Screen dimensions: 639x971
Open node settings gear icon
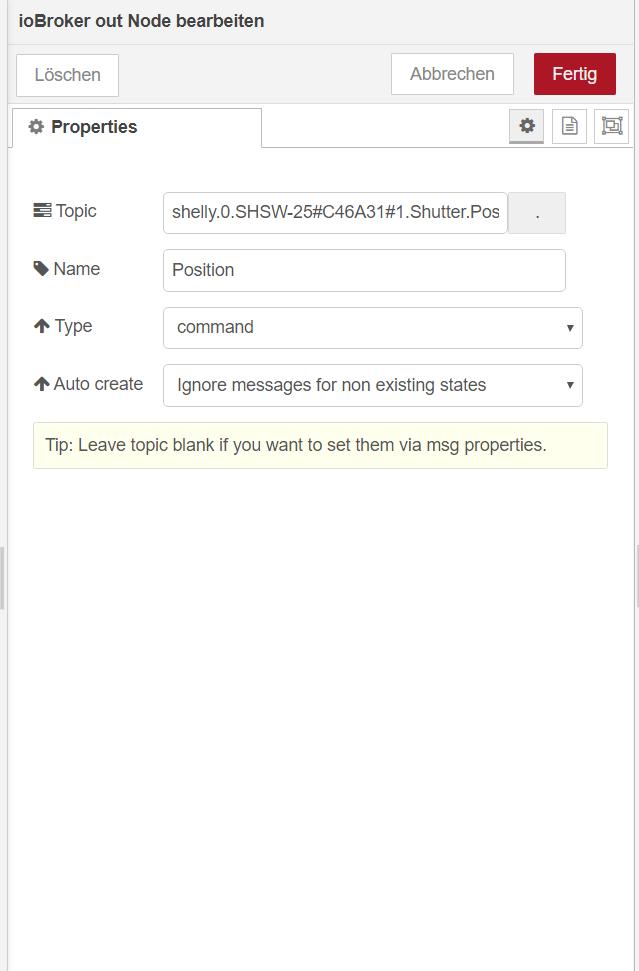526,126
